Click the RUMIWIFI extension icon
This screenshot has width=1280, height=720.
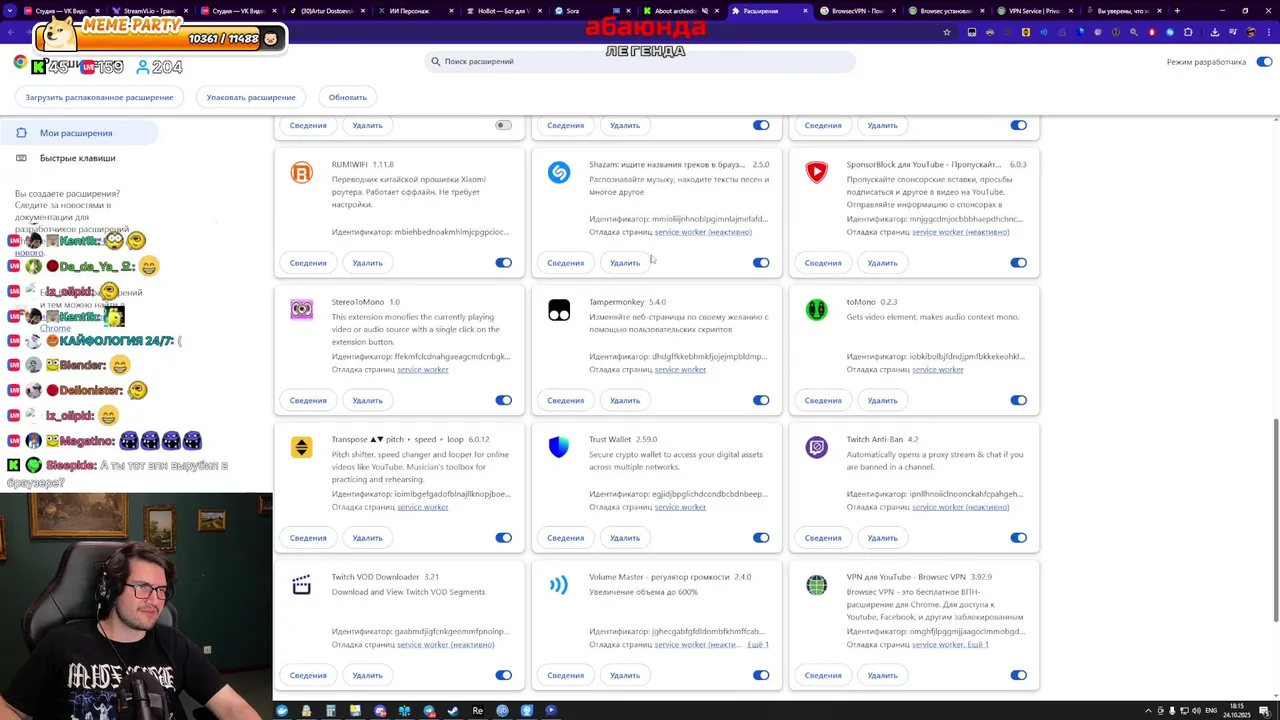pos(301,173)
